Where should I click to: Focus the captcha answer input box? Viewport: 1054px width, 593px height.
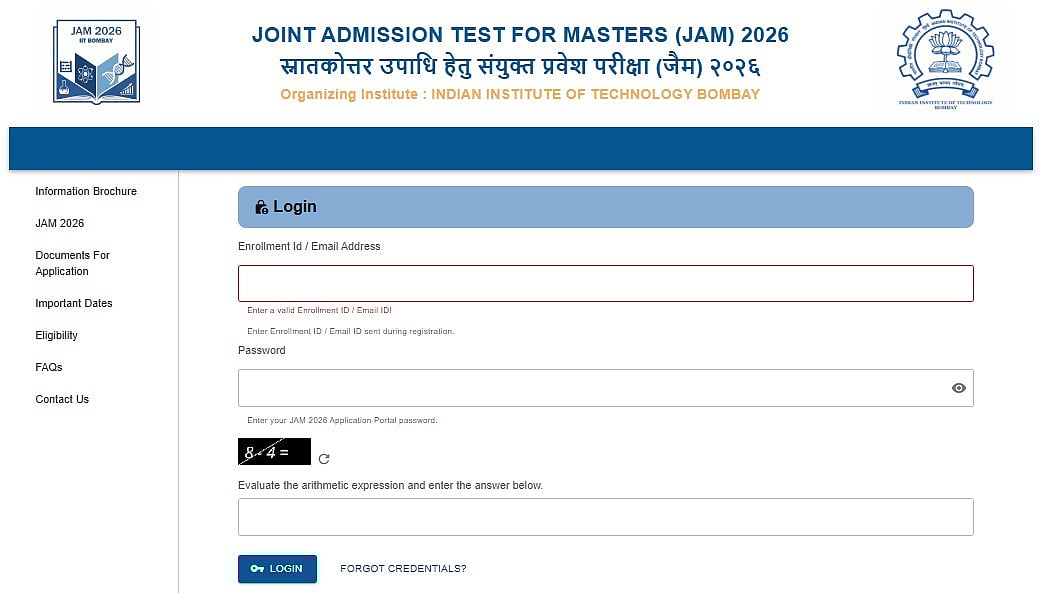[605, 517]
